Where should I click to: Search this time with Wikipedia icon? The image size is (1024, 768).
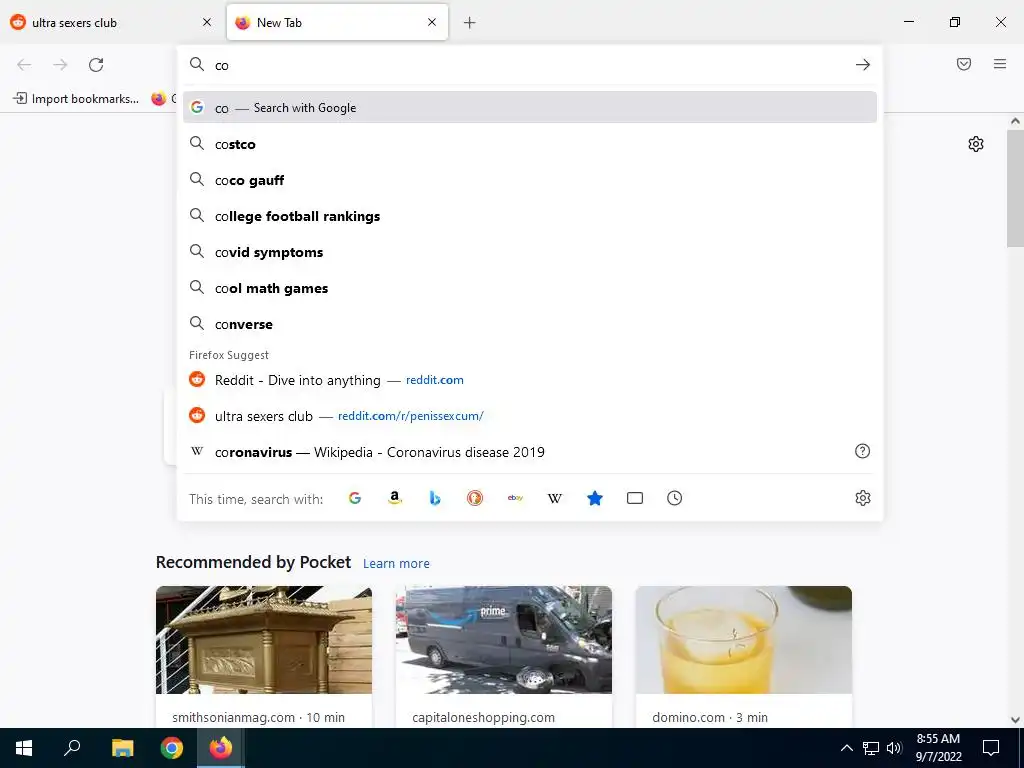554,498
